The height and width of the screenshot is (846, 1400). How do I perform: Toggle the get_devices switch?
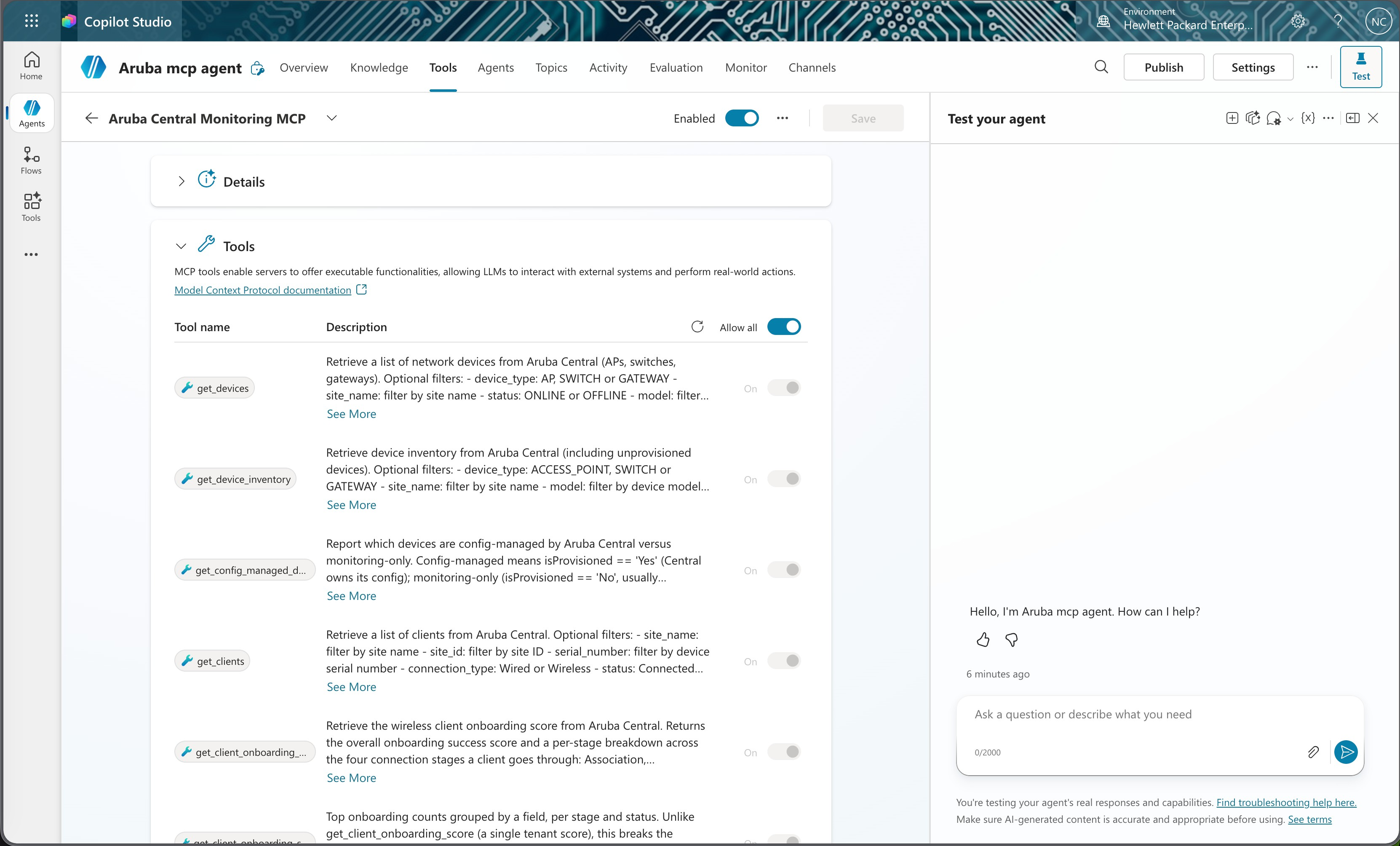coord(784,388)
